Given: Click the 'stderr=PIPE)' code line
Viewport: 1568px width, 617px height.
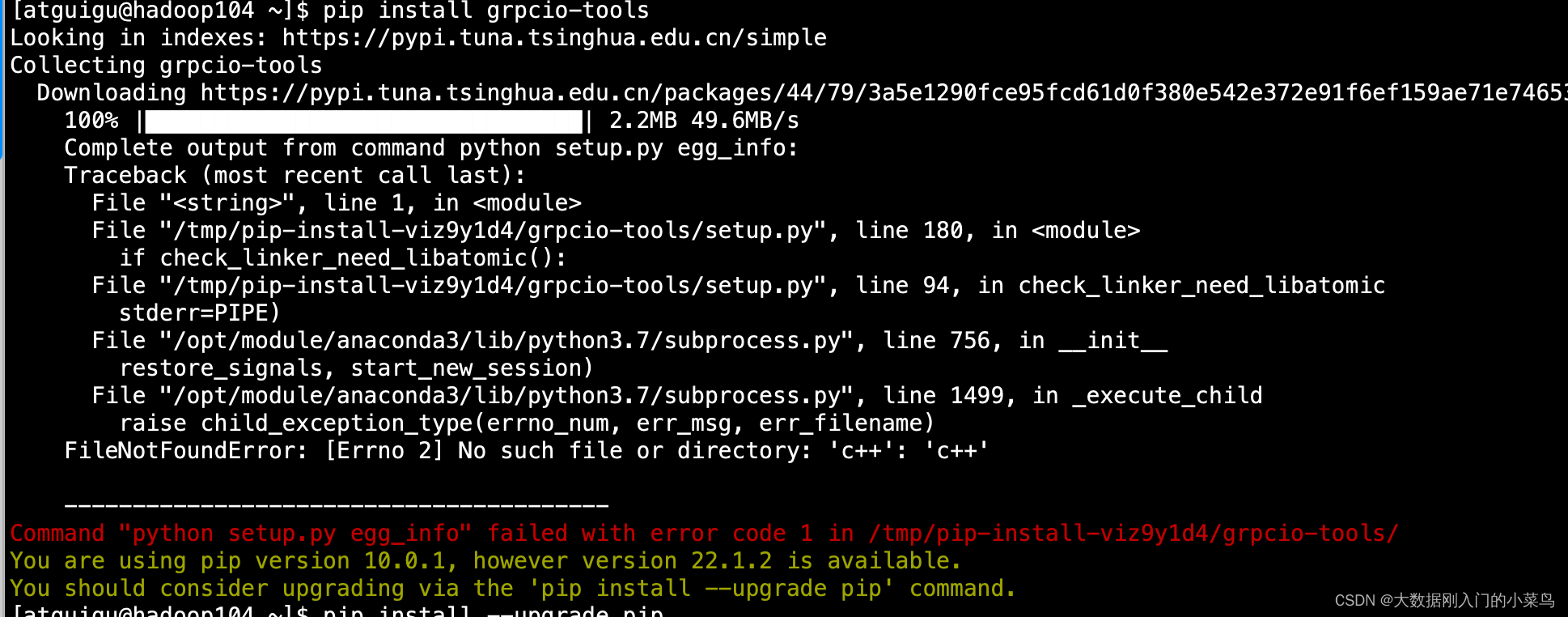Looking at the screenshot, I should tap(200, 313).
